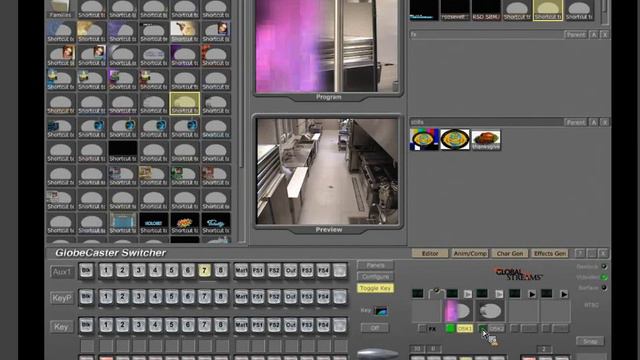Toggle the DSK2 enable light
Viewport: 640px width, 360px height.
coord(482,329)
